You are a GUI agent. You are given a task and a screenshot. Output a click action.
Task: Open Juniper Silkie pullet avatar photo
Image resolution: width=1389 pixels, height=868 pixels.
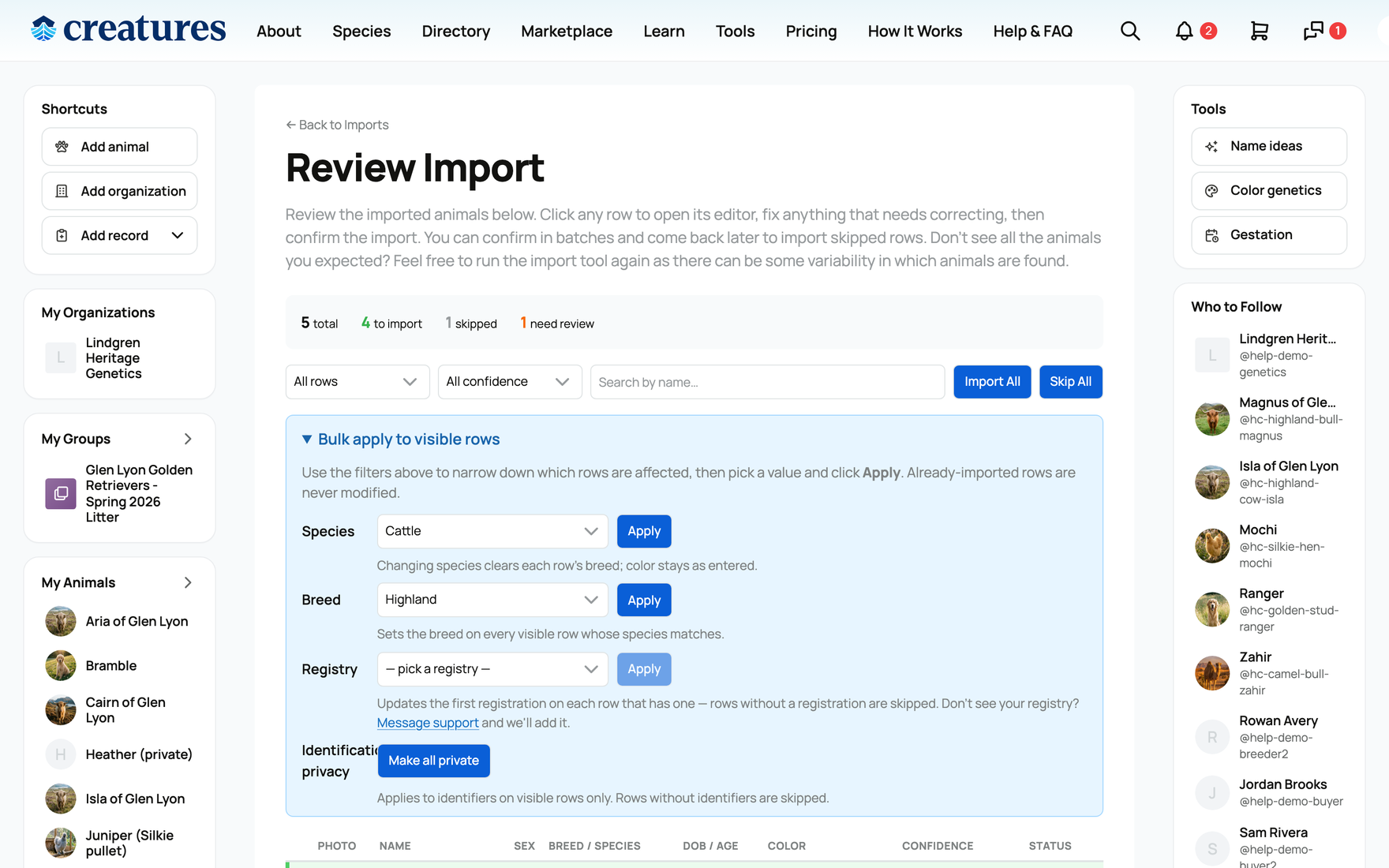click(61, 843)
